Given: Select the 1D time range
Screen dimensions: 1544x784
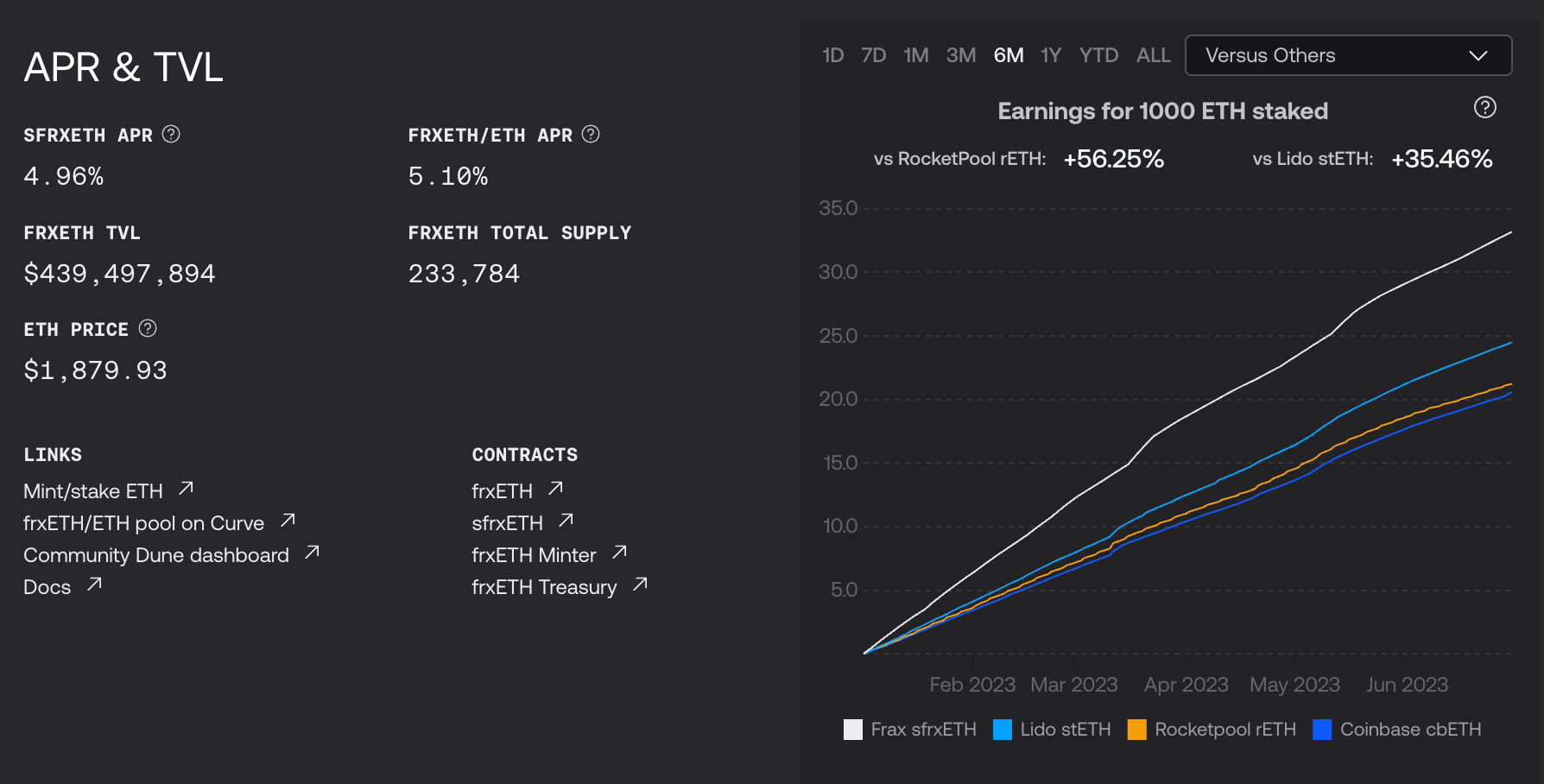Looking at the screenshot, I should 832,55.
